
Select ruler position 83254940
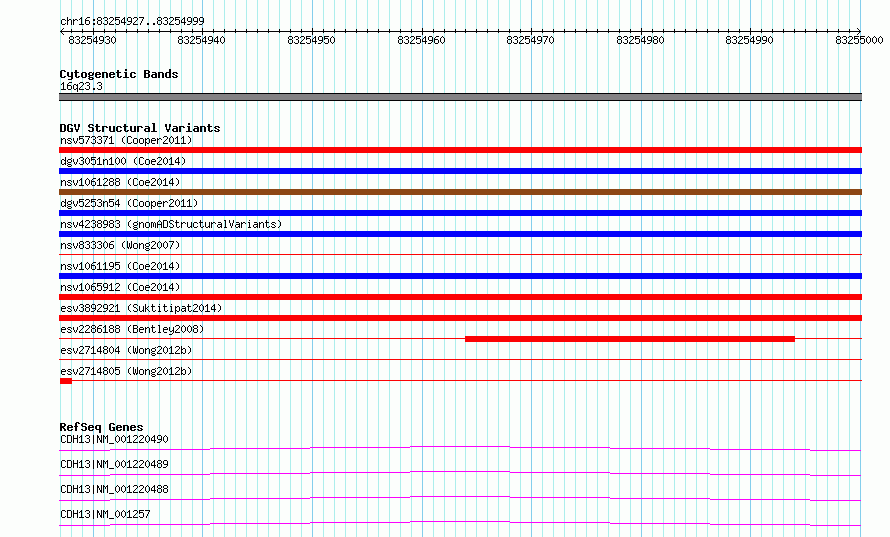(201, 40)
